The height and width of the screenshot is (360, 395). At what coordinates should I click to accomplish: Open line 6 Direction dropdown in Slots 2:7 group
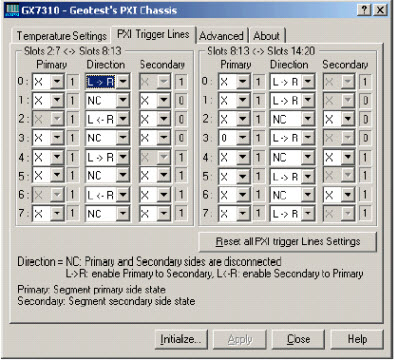(108, 195)
